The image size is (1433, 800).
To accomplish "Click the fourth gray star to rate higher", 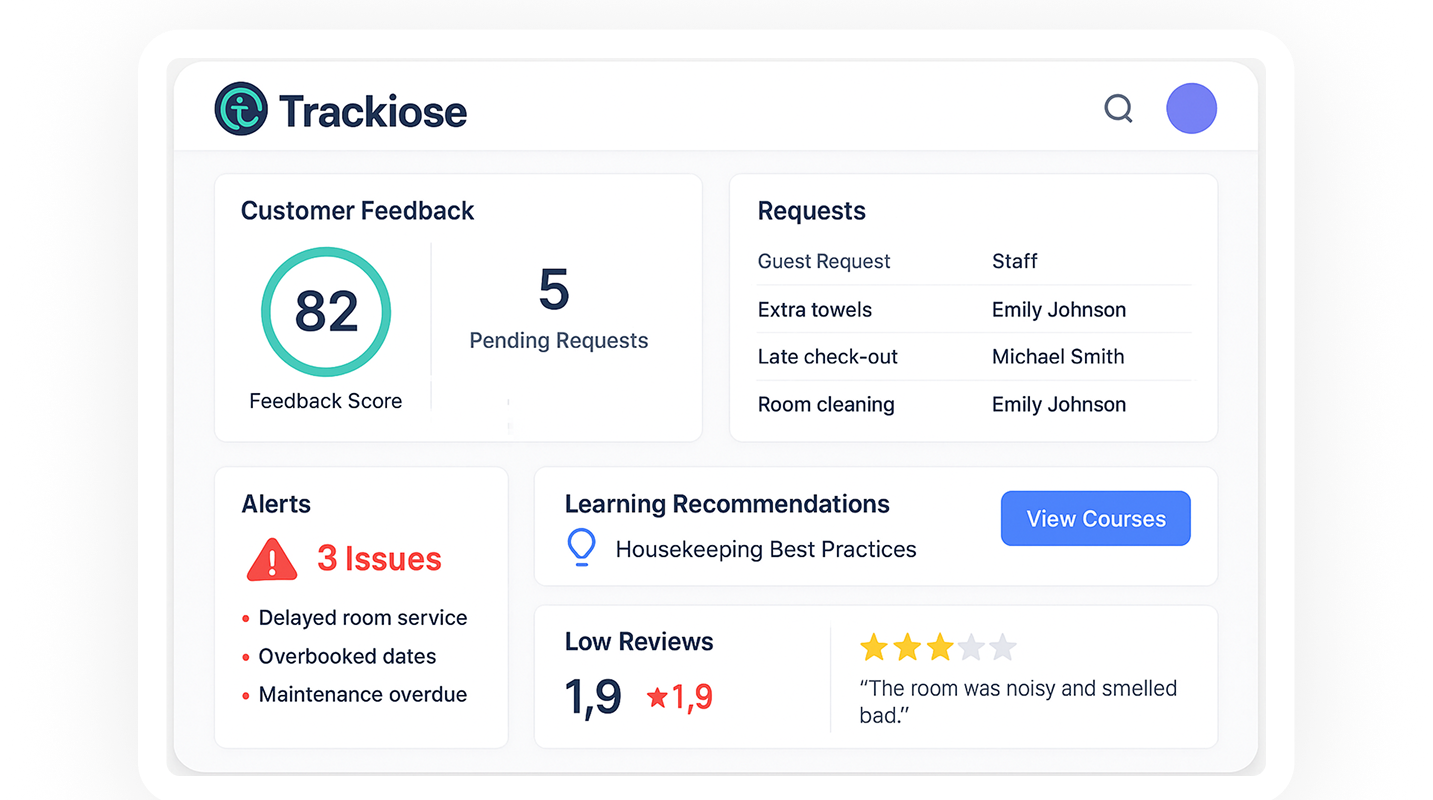I will tap(970, 647).
